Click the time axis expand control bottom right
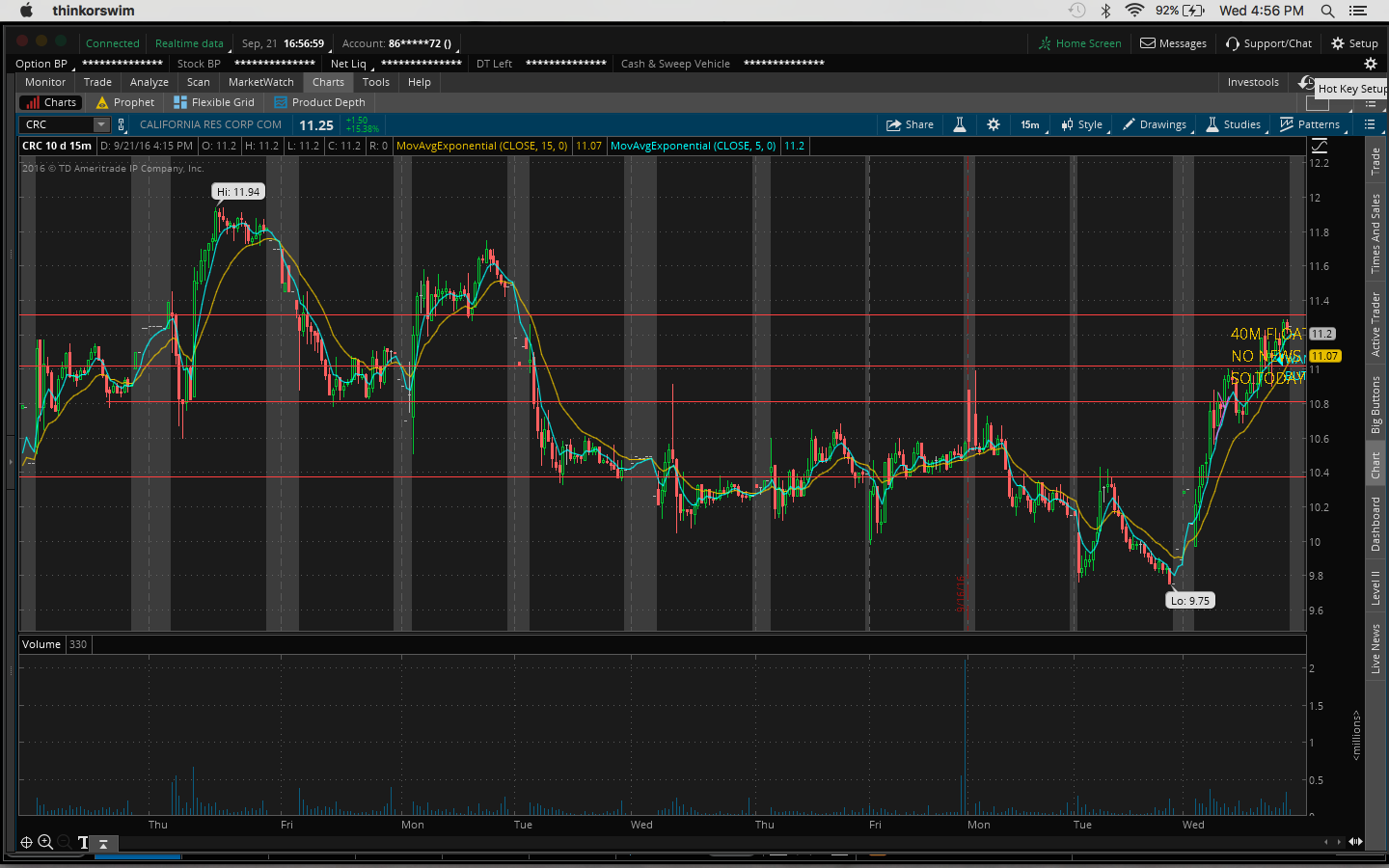 coord(1355,842)
